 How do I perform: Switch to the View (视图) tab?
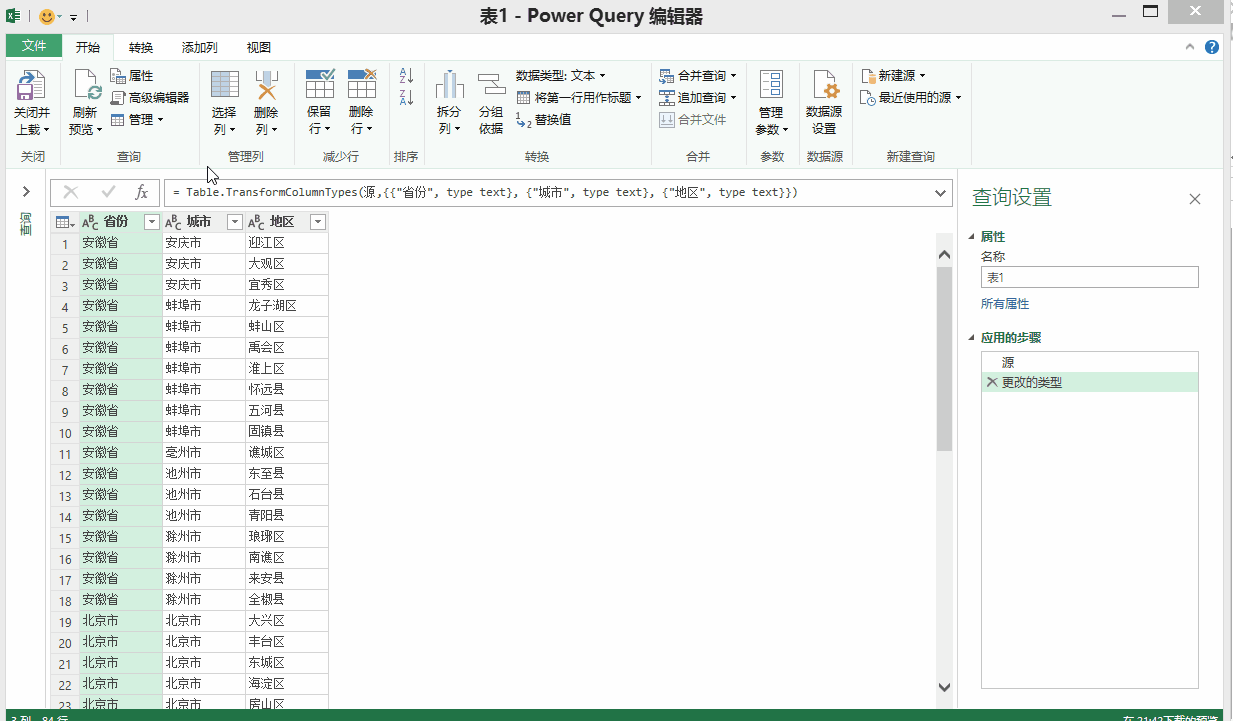(x=259, y=47)
